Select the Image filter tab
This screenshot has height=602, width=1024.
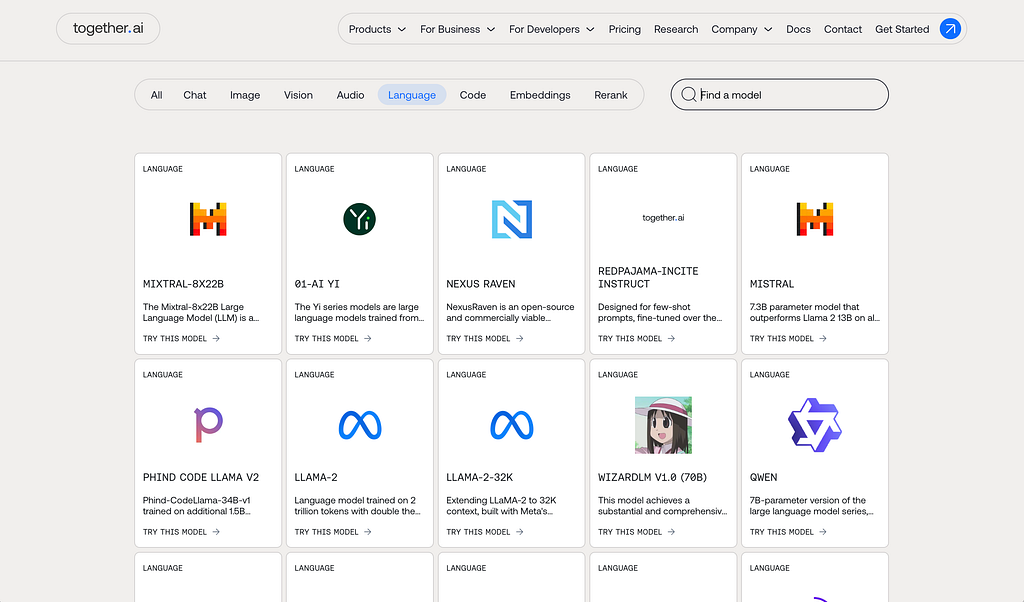[245, 95]
